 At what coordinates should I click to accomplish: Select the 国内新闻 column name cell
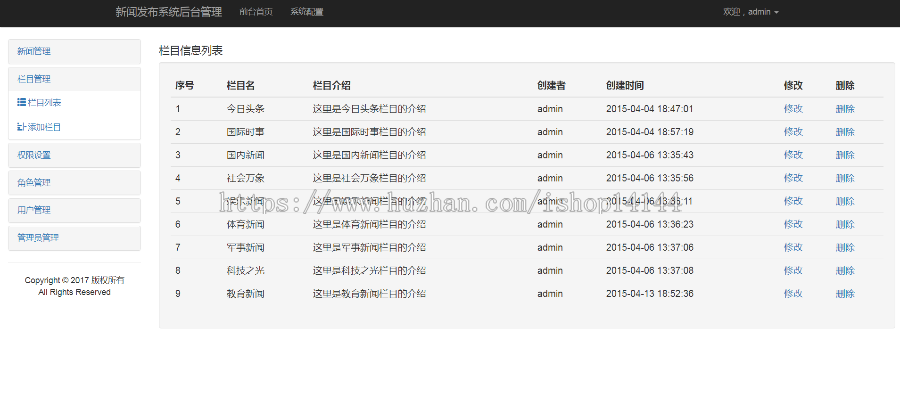point(246,155)
